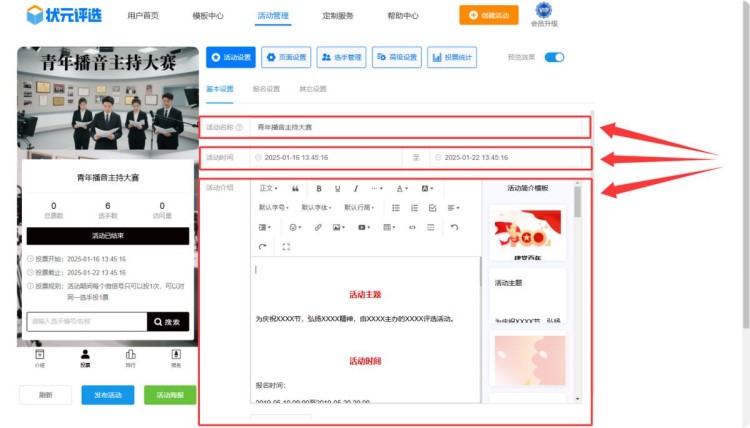Click the redo arrow icon
750x428 pixels.
(x=262, y=246)
